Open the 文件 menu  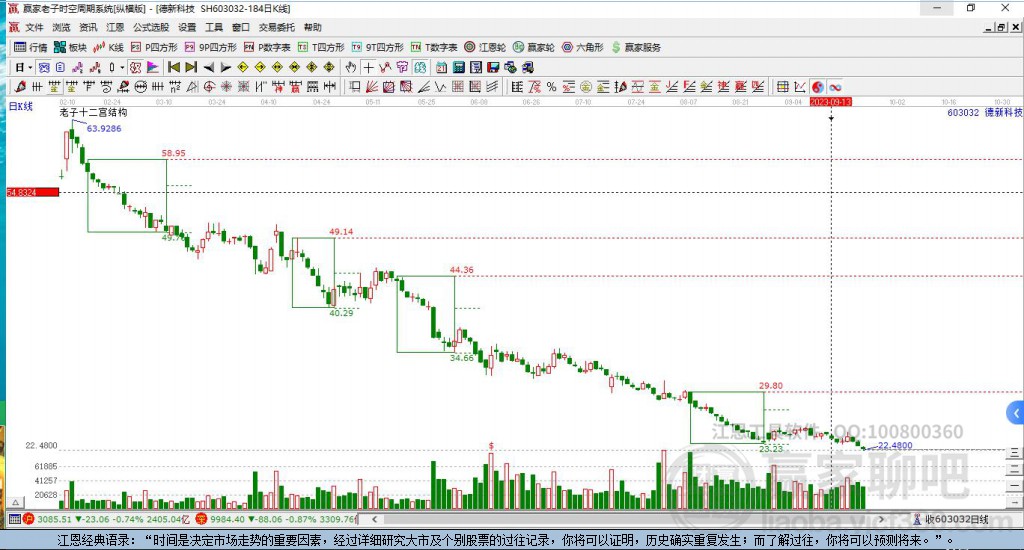[34, 27]
